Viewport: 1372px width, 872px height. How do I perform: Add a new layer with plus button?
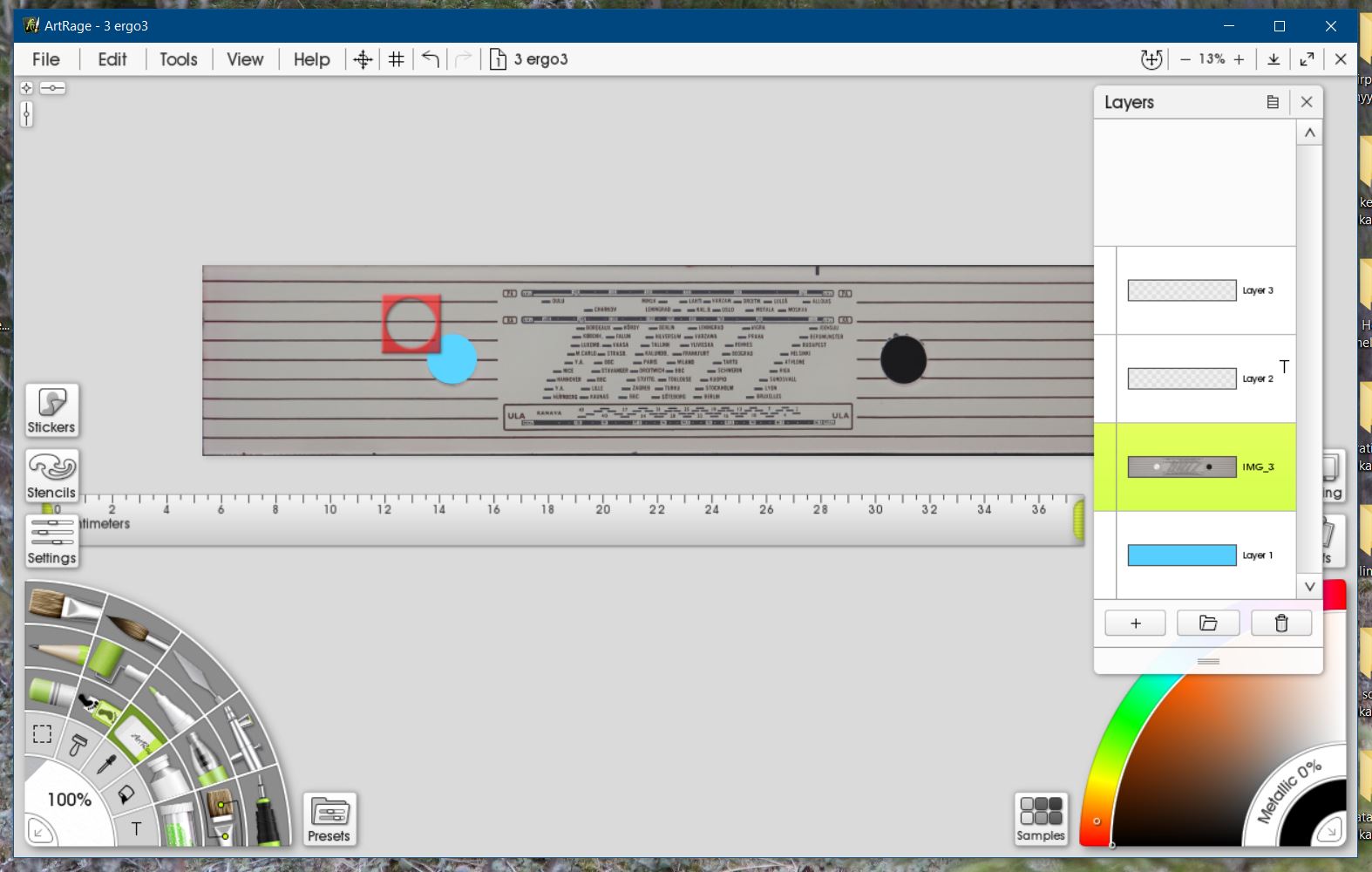[1135, 623]
